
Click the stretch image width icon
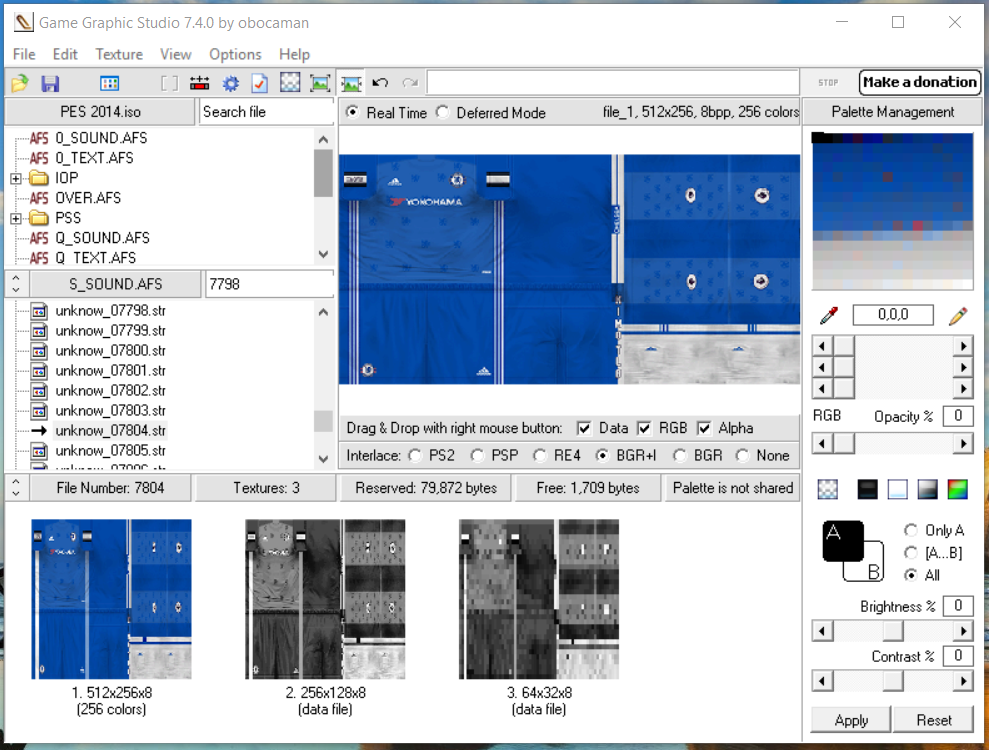pos(351,83)
